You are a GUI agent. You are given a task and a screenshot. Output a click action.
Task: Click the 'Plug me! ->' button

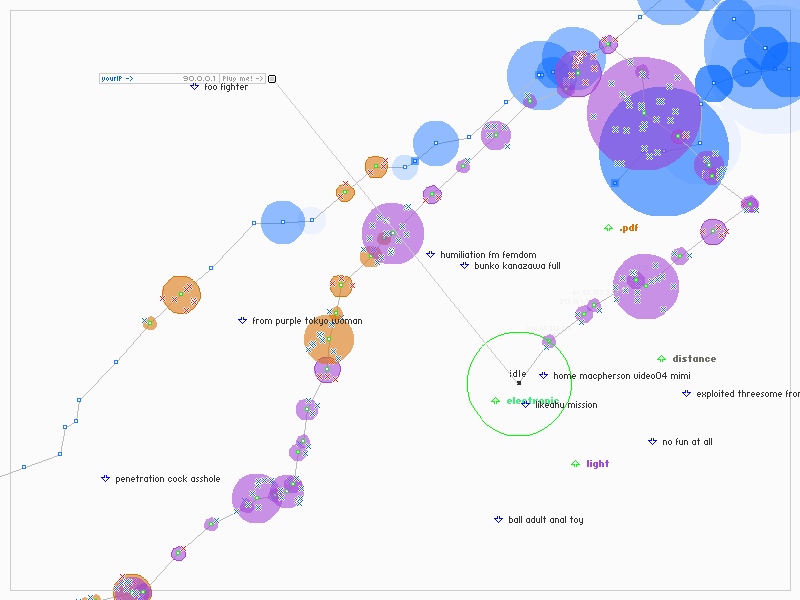click(244, 78)
